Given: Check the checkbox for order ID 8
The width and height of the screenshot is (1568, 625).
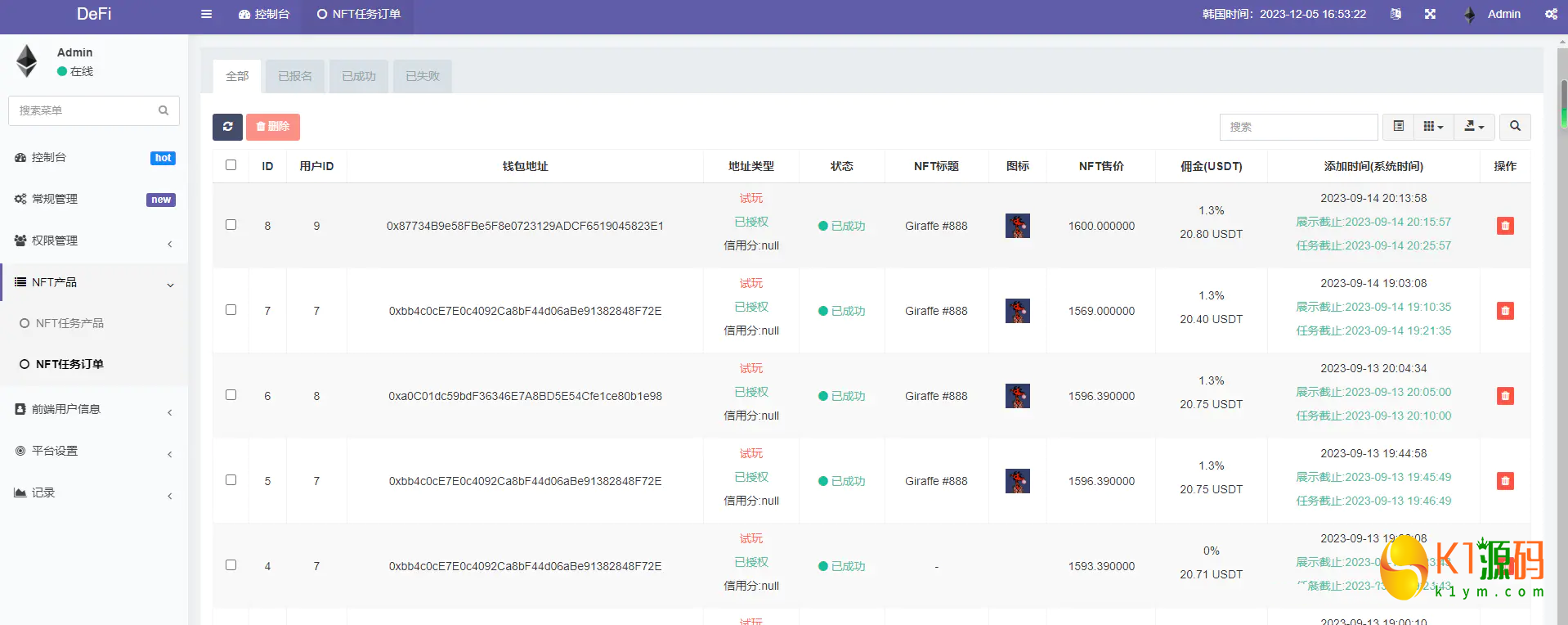Looking at the screenshot, I should [x=231, y=225].
